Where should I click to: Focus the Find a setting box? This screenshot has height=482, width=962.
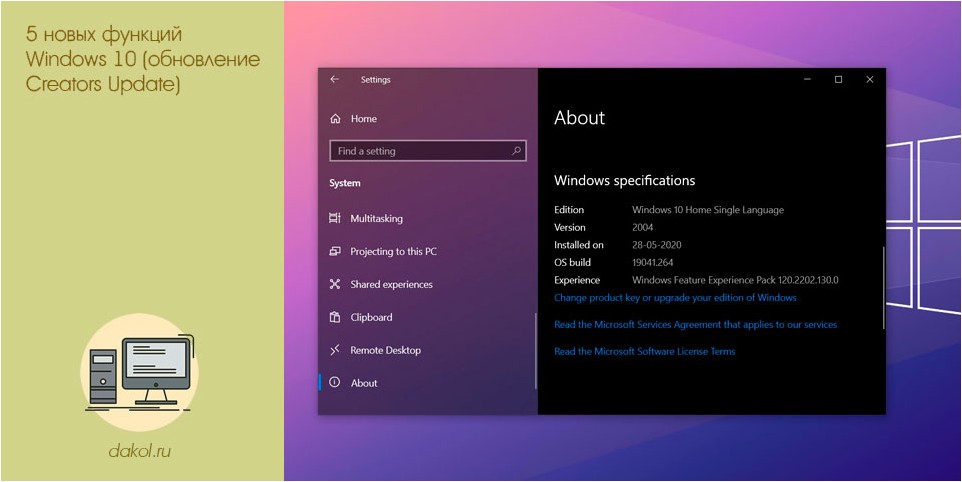(428, 151)
